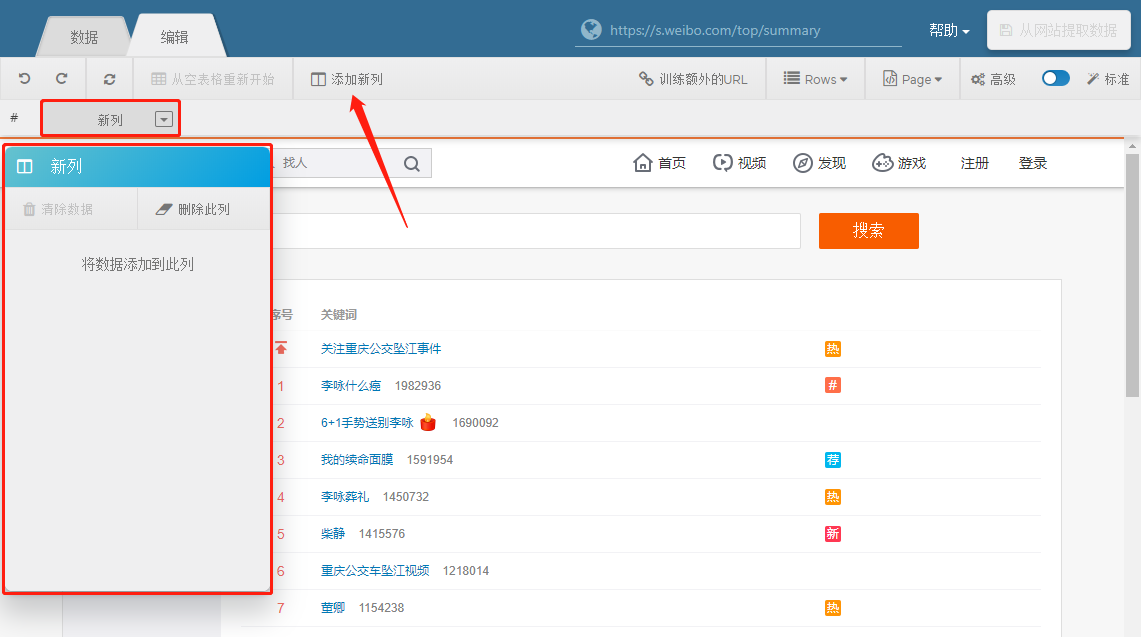
Task: Switch to the 数据 tab
Action: click(x=84, y=36)
